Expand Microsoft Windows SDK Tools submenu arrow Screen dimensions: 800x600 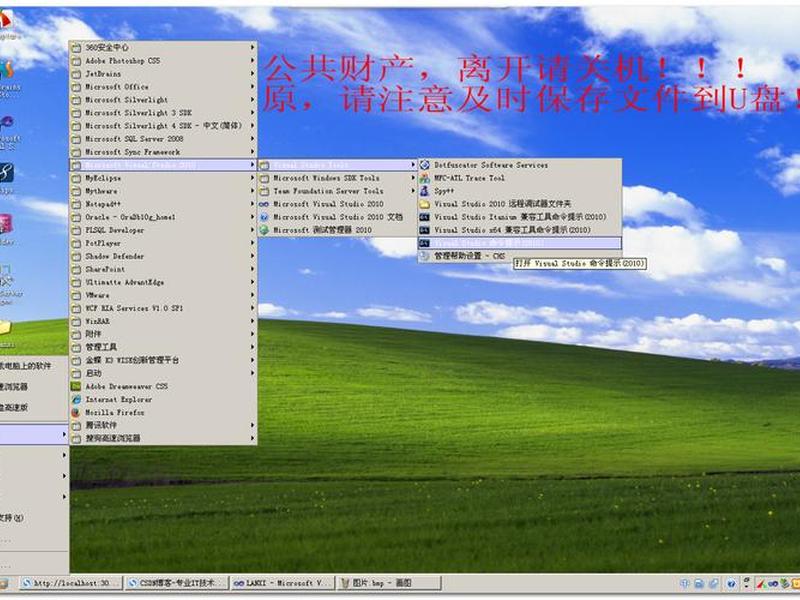click(x=413, y=178)
